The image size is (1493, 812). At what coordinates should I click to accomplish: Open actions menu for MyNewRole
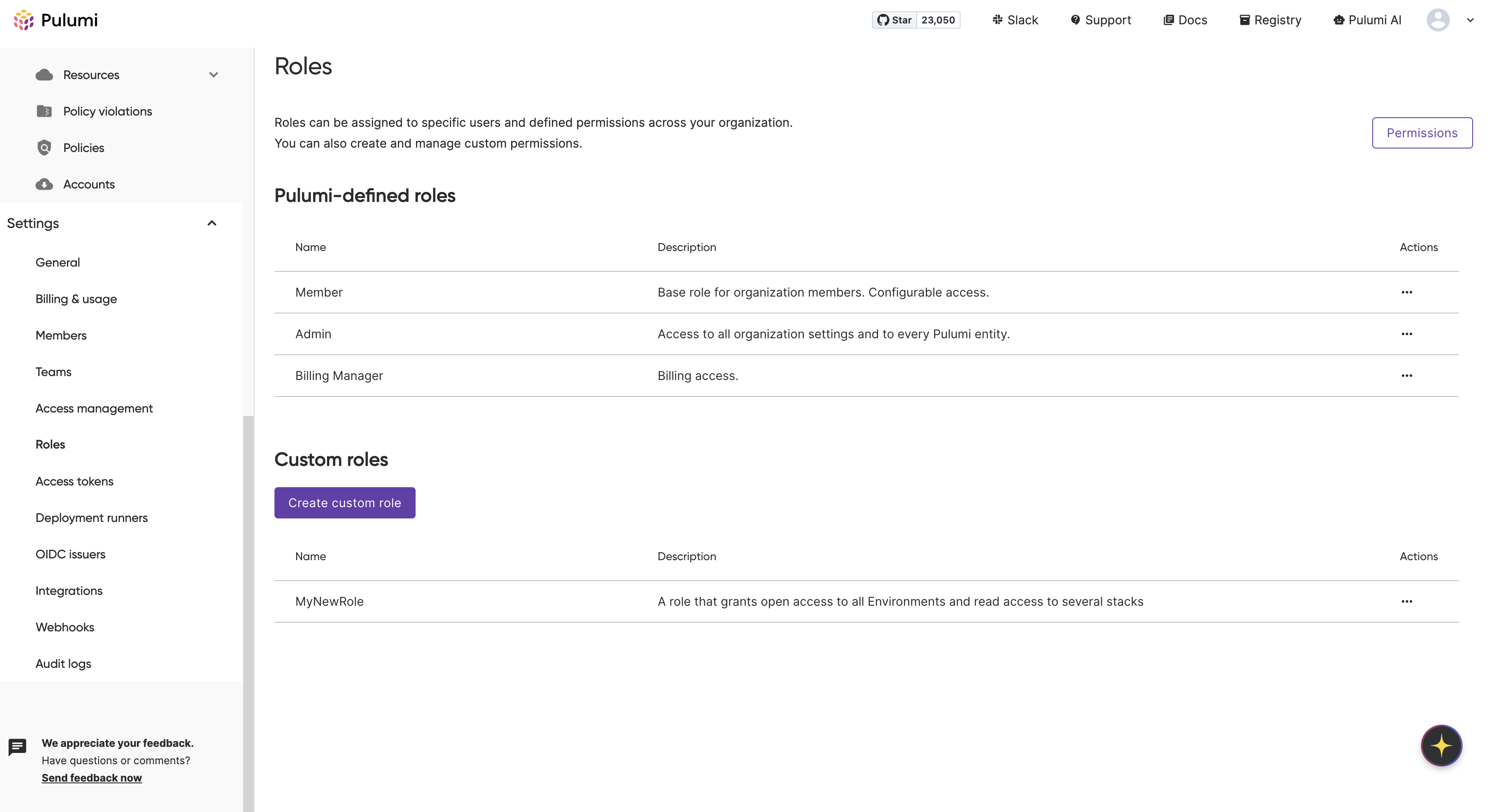(1407, 601)
